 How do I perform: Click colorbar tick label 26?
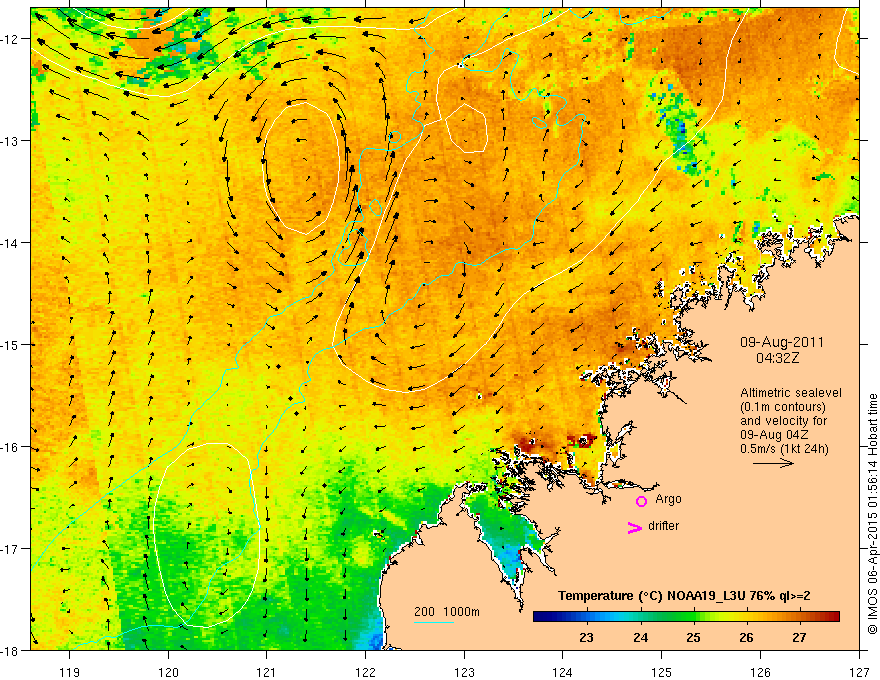tap(746, 638)
